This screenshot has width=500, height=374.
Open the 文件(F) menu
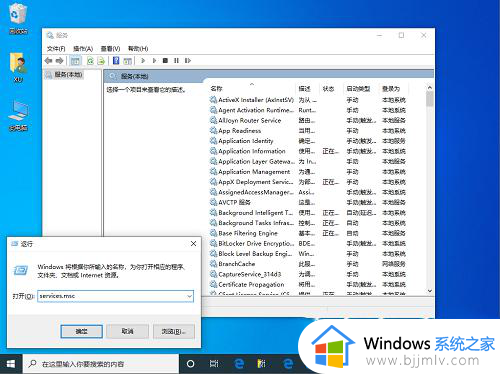pyautogui.click(x=56, y=49)
